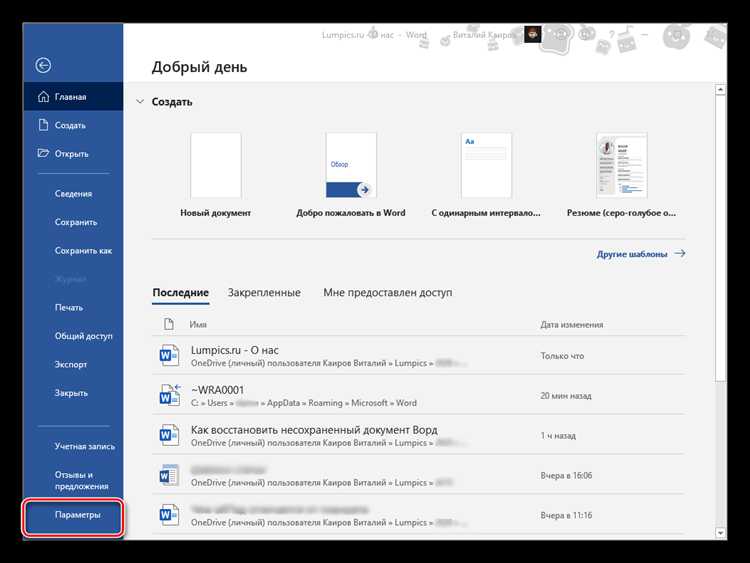Open Учетная запись page
The width and height of the screenshot is (750, 563).
click(x=73, y=446)
